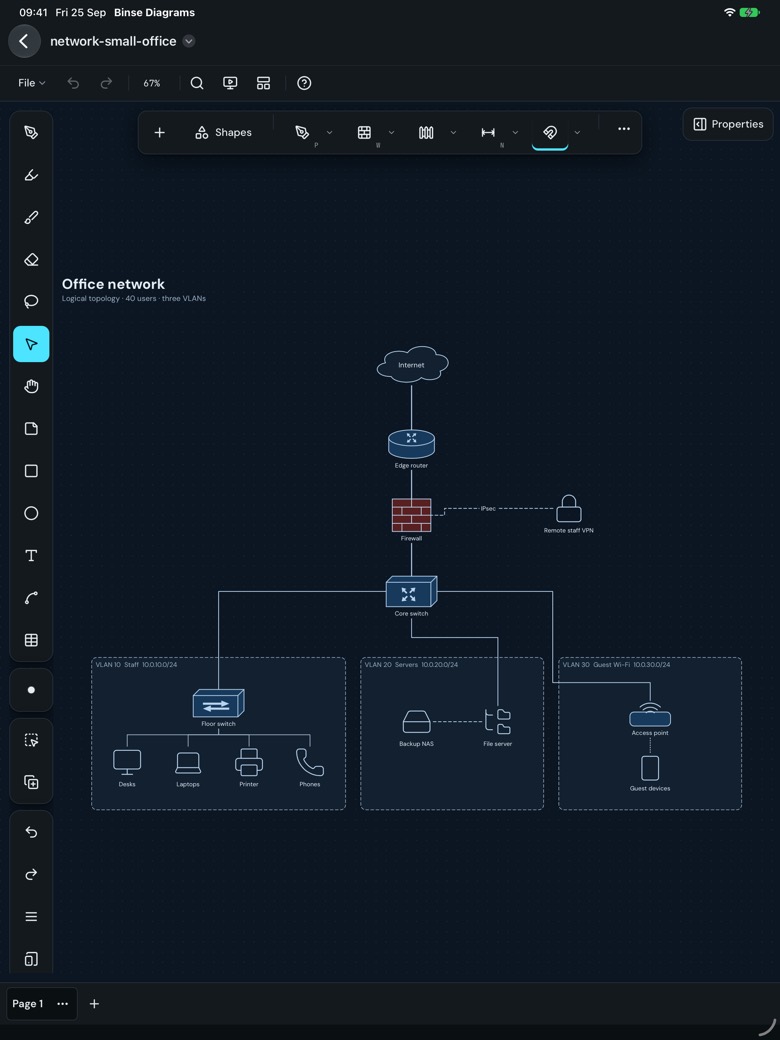This screenshot has height=1040, width=780.
Task: Expand the fence tool options chevron
Action: [454, 133]
